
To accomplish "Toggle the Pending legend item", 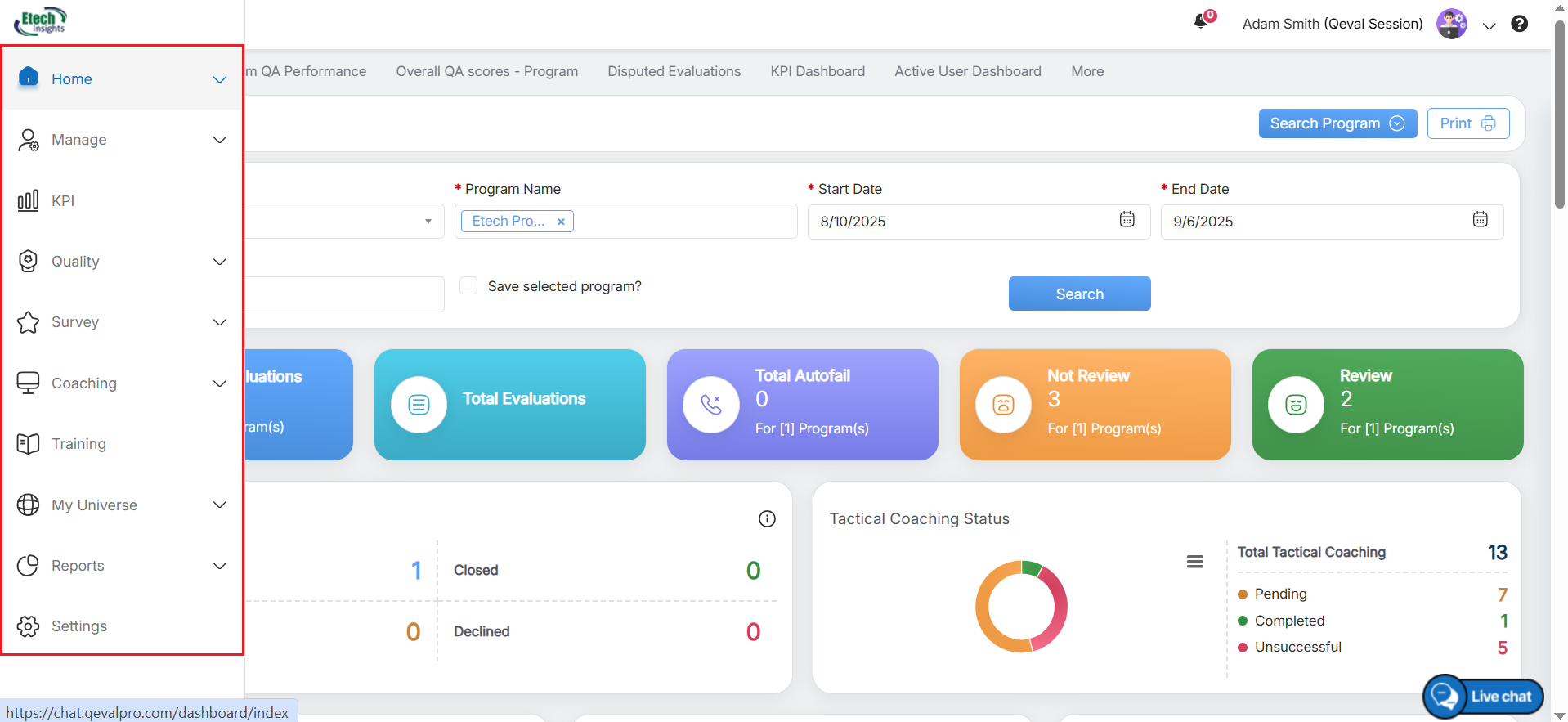I will [1280, 594].
